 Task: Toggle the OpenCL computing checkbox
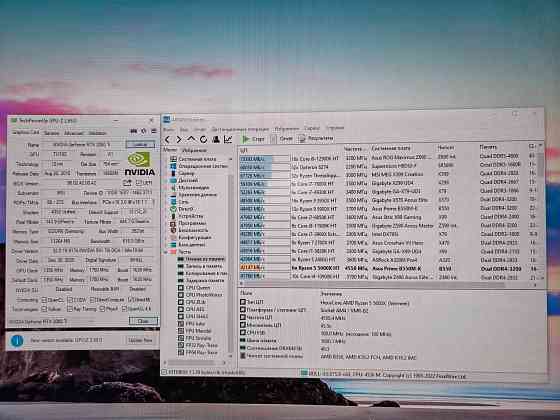[44, 299]
